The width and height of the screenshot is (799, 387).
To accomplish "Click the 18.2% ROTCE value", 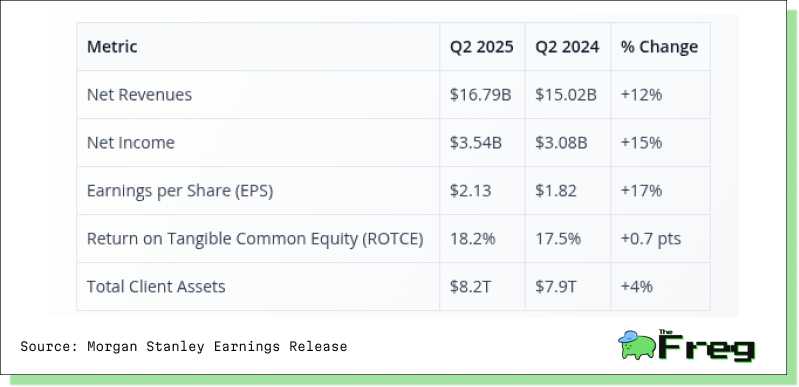I will (x=472, y=239).
